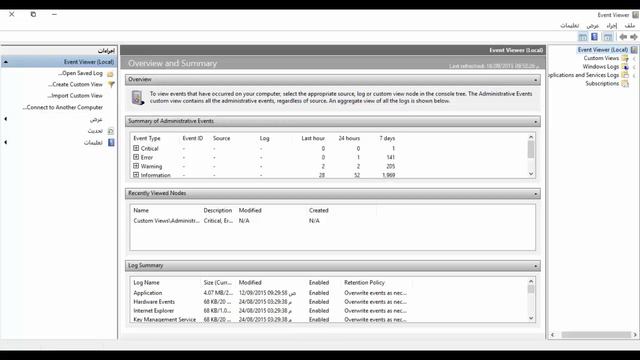Image resolution: width=640 pixels, height=360 pixels.
Task: Click the Custom Views folder icon
Action: tap(625, 58)
